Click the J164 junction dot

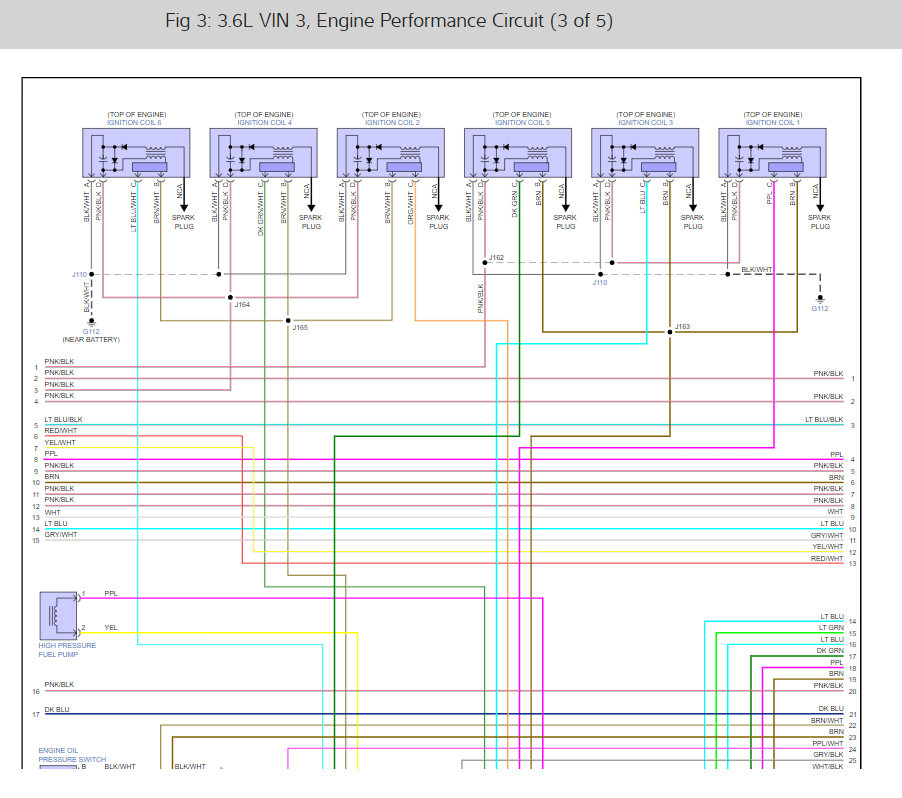point(231,297)
